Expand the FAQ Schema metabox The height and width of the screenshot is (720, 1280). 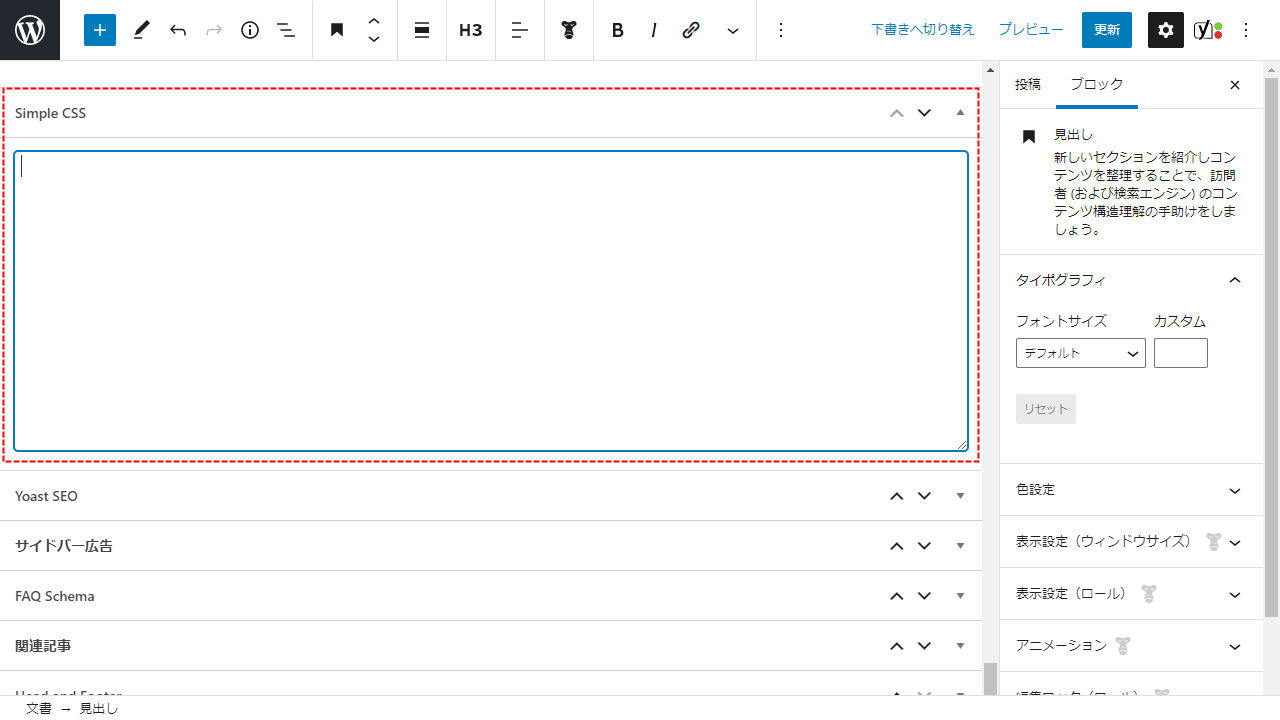click(x=960, y=596)
